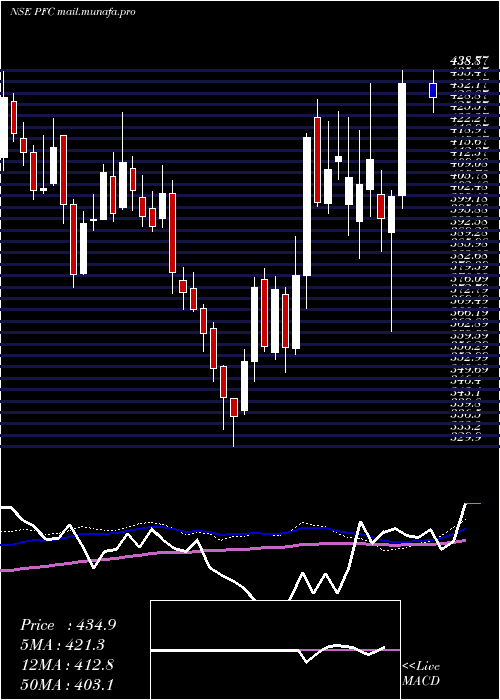Click the 349.69 price axis label

(470, 370)
